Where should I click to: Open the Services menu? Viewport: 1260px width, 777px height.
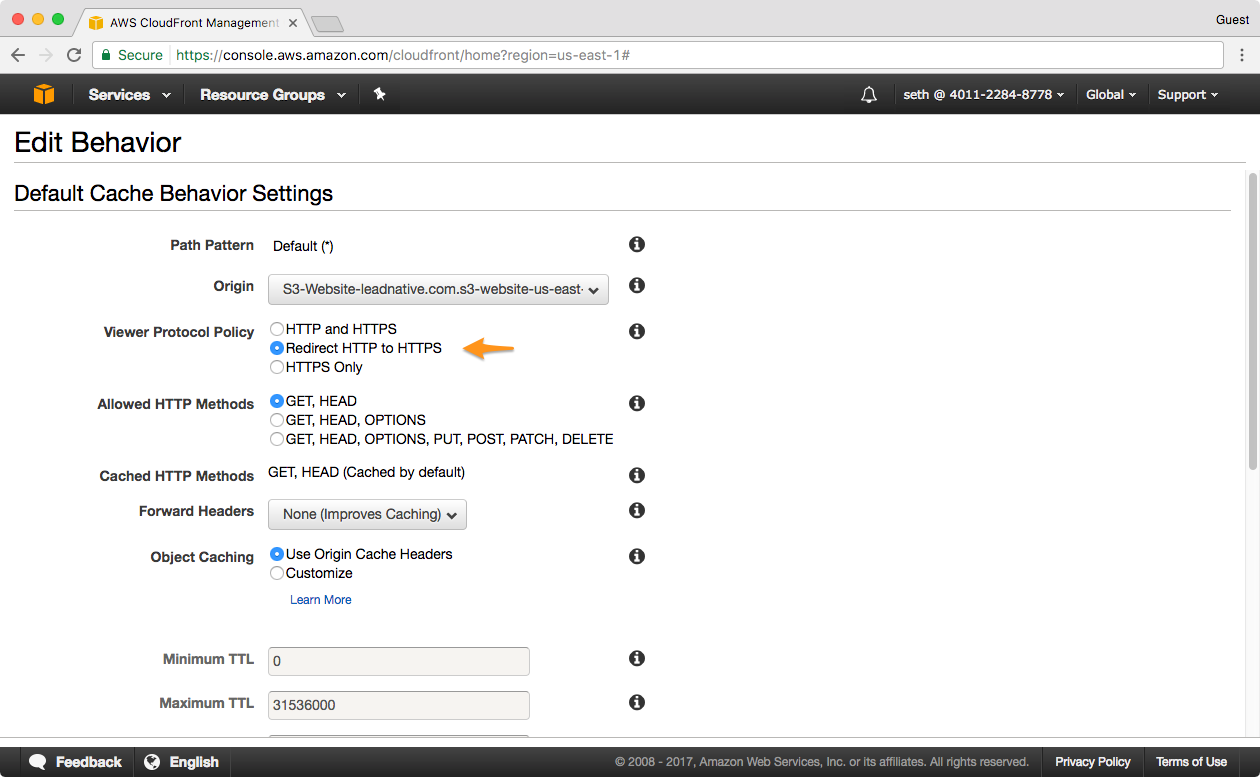129,94
